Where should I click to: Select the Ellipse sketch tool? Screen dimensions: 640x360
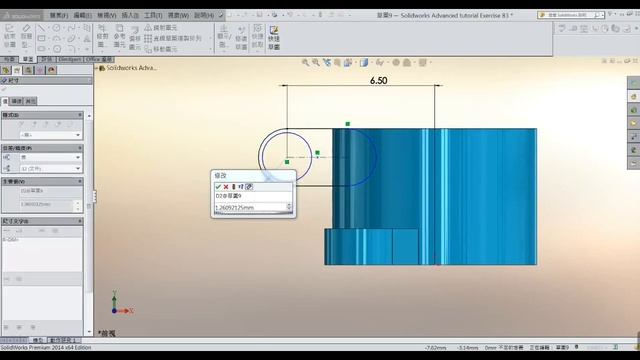point(71,38)
